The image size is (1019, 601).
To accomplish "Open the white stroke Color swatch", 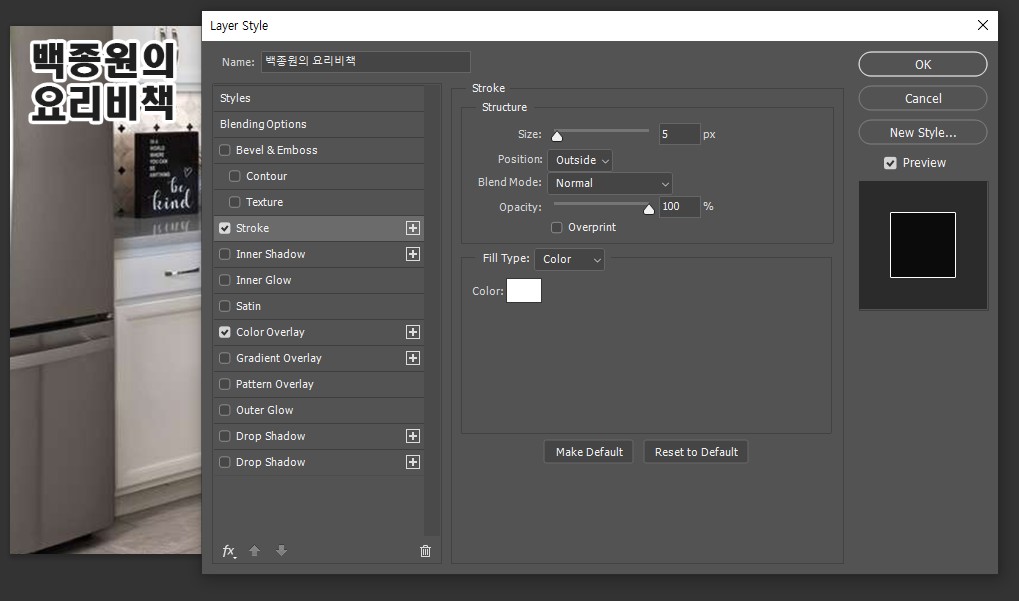I will (x=524, y=290).
